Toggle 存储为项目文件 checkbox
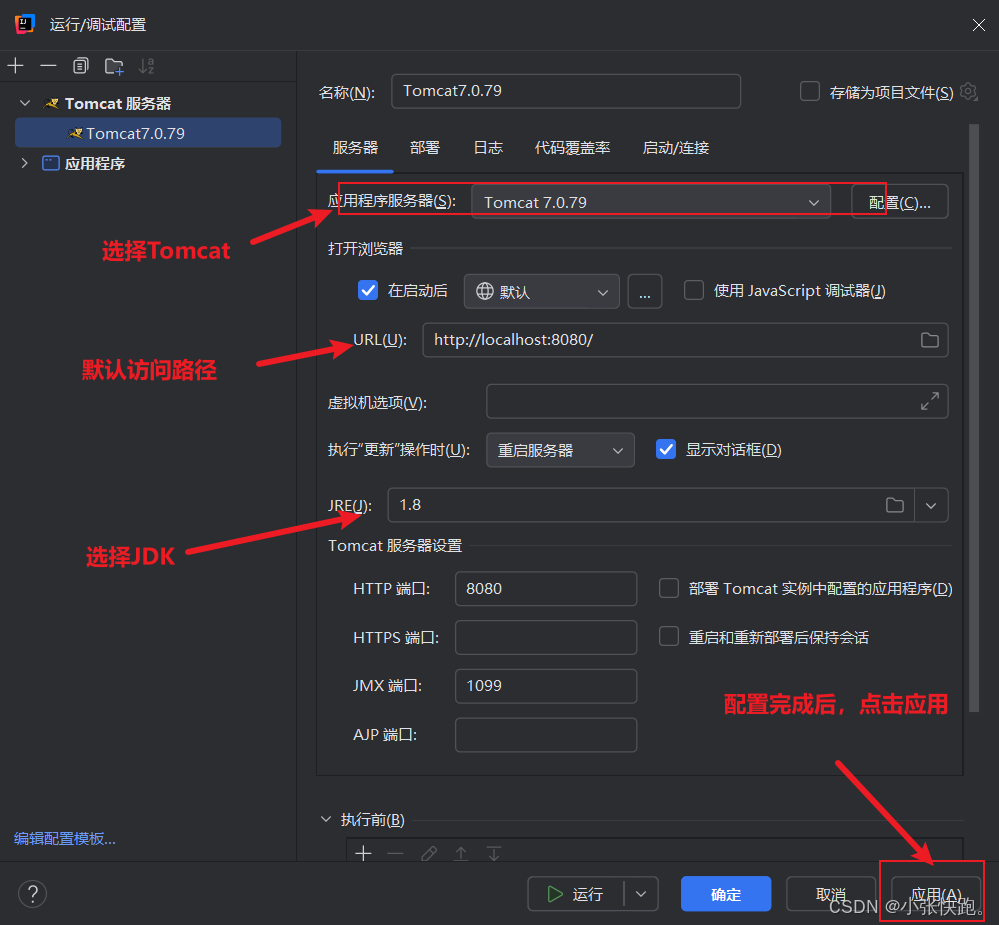Screen dimensions: 999x925 point(810,91)
